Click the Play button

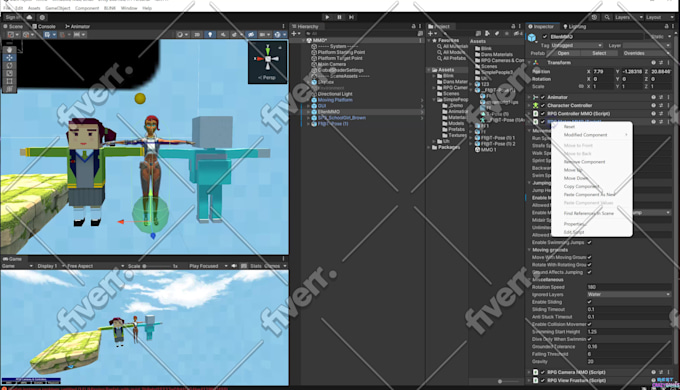327,17
